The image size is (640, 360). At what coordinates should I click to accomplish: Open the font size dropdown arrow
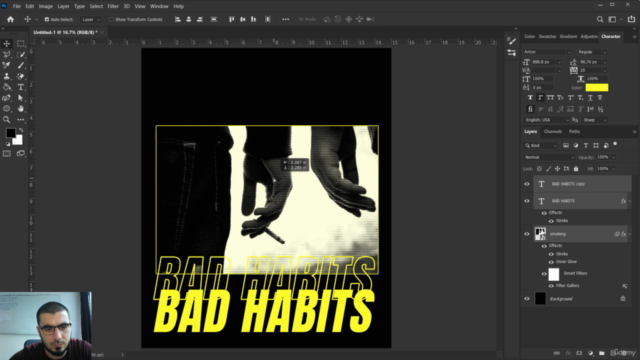click(560, 62)
